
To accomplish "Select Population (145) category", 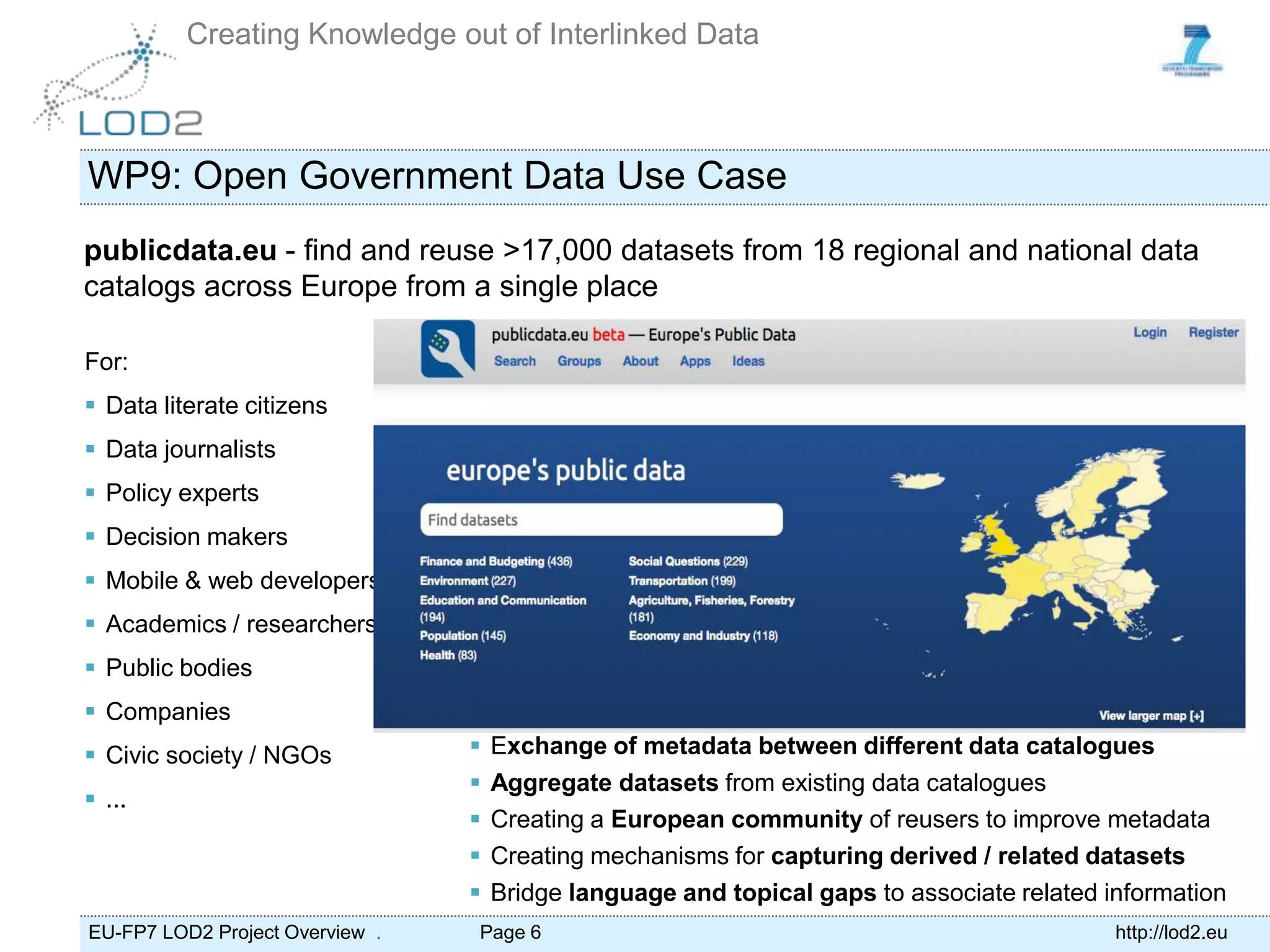I will click(463, 636).
